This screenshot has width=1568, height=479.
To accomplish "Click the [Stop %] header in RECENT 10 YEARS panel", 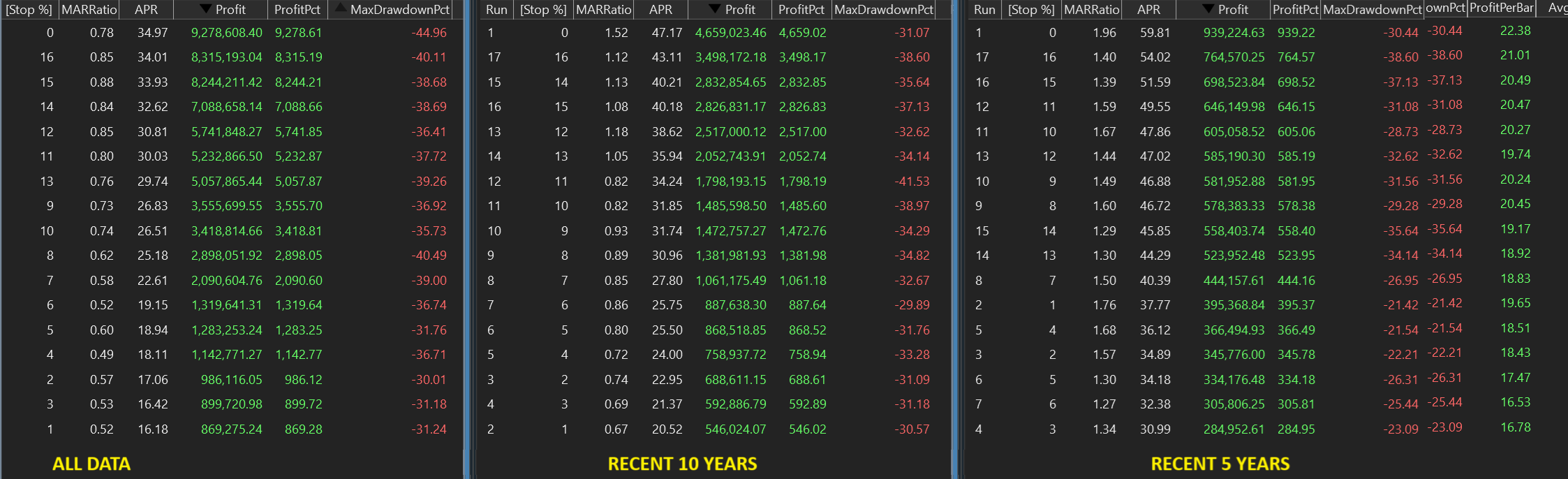I will [x=543, y=10].
